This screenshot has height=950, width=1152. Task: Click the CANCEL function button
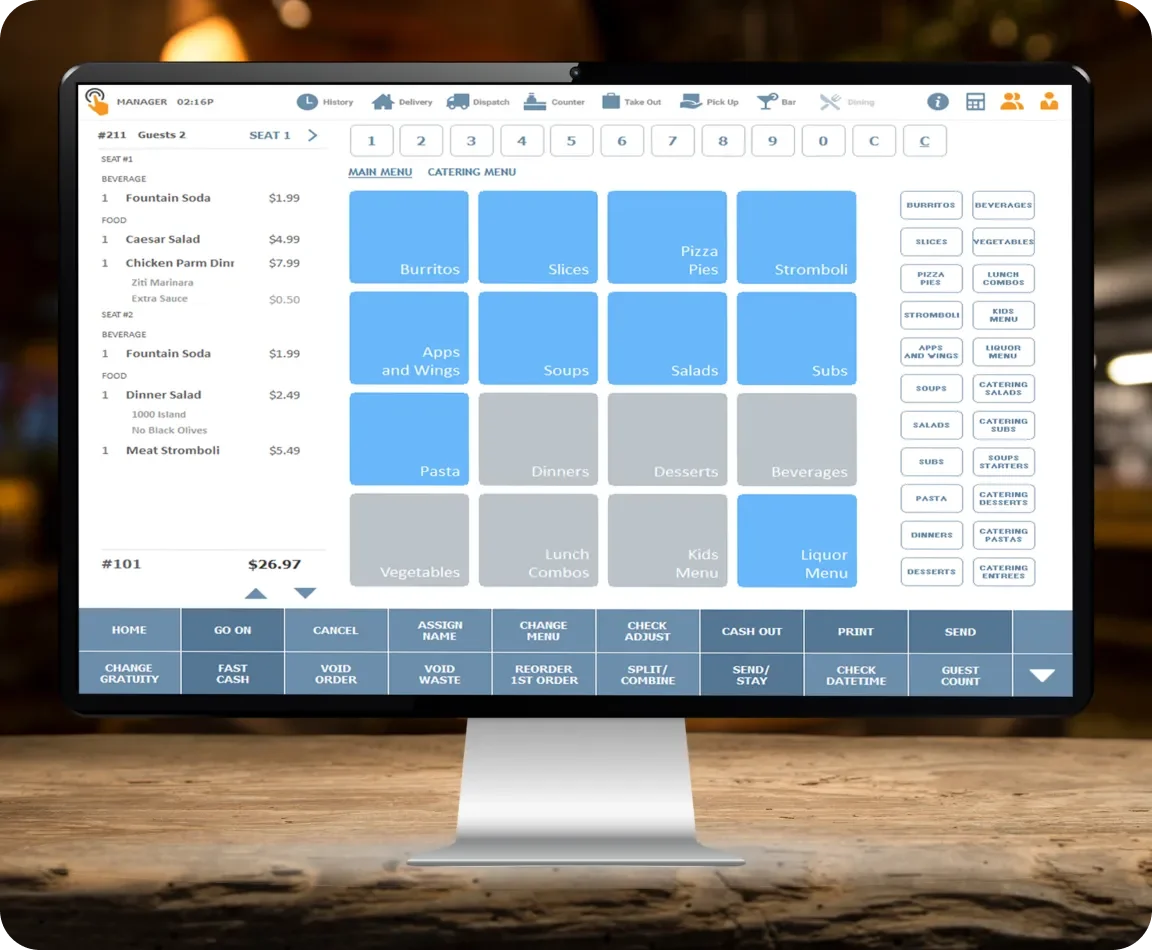(x=336, y=630)
